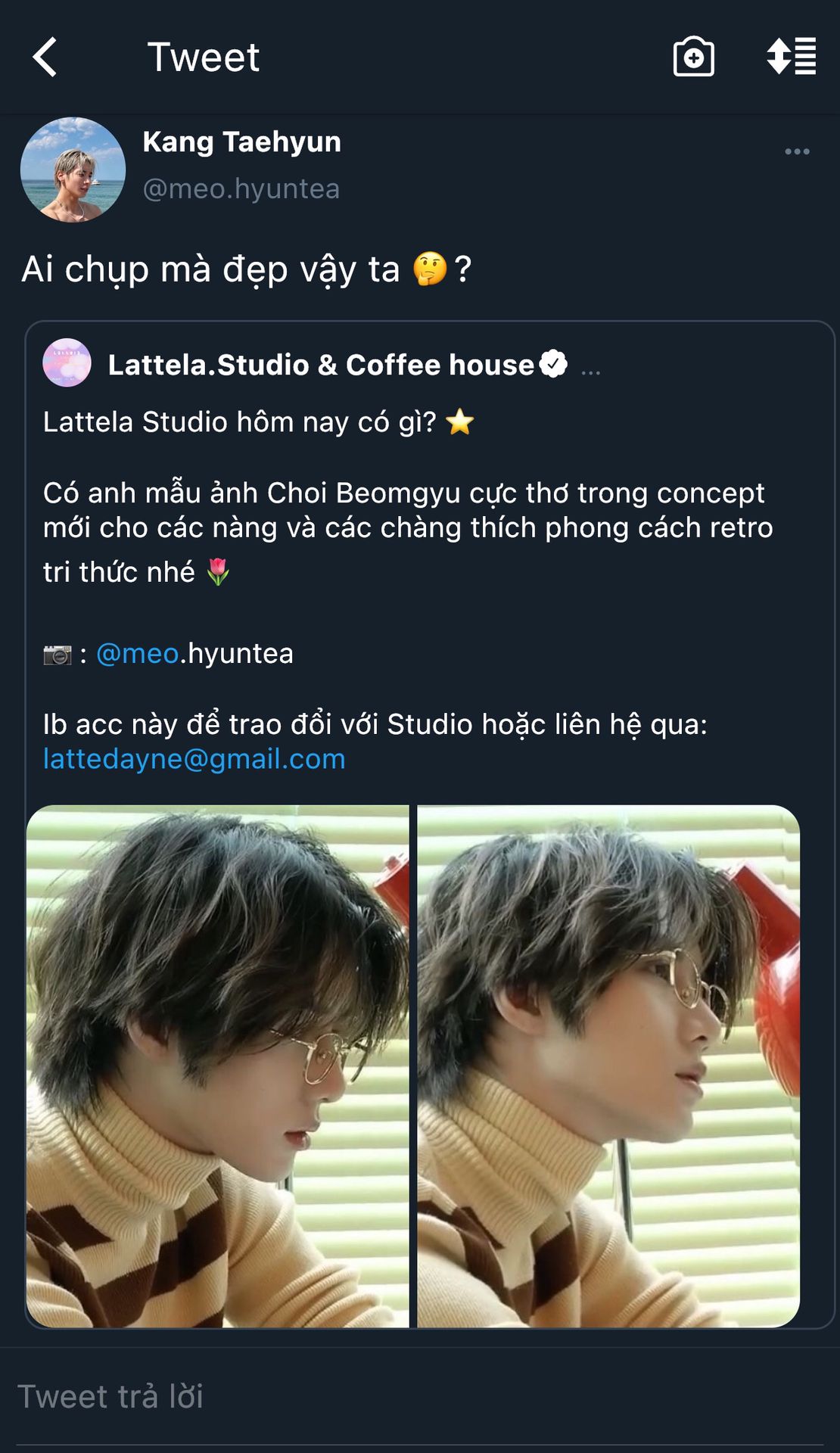Tap the thinking-face emoji in the tweet

click(x=430, y=269)
